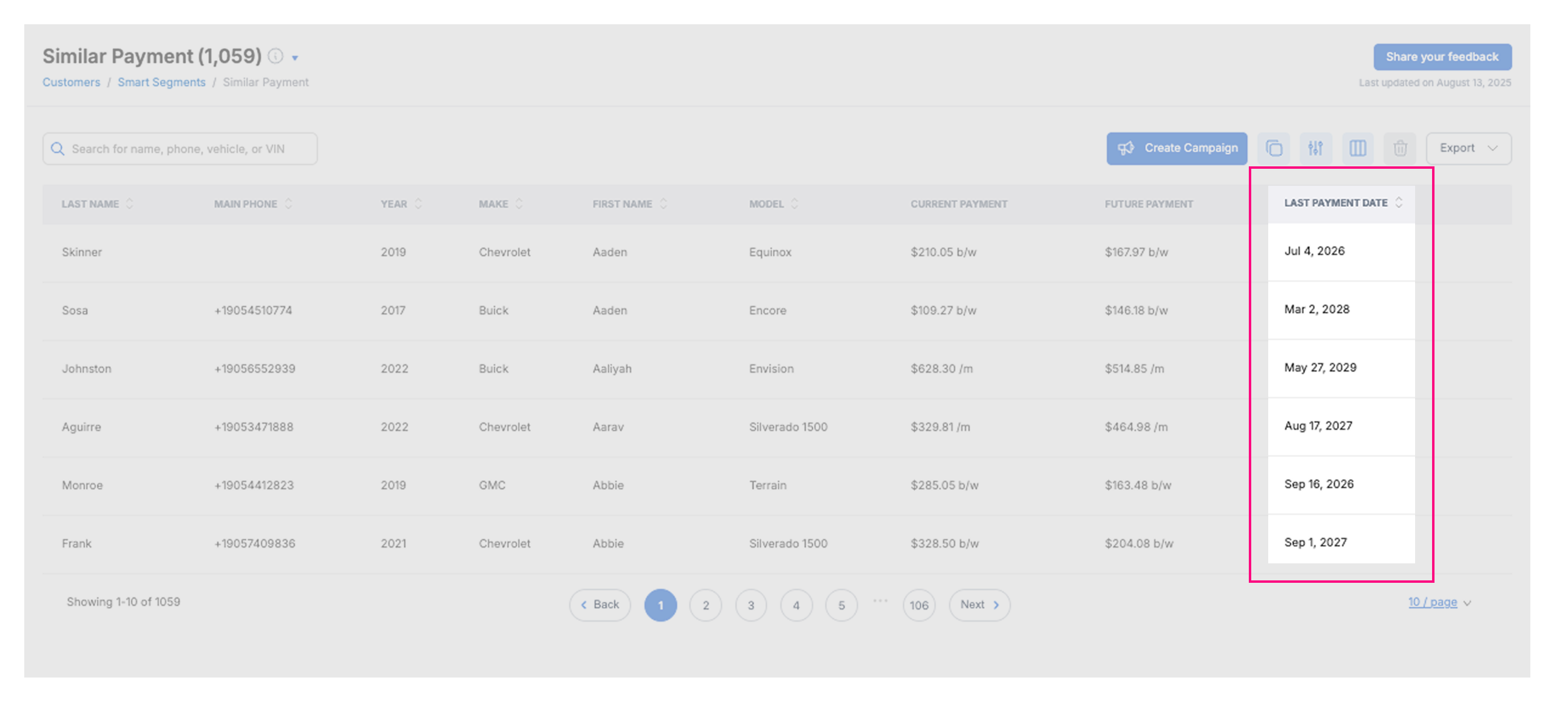This screenshot has height=720, width=1568.
Task: Sort by Last Name column arrows
Action: 130,203
